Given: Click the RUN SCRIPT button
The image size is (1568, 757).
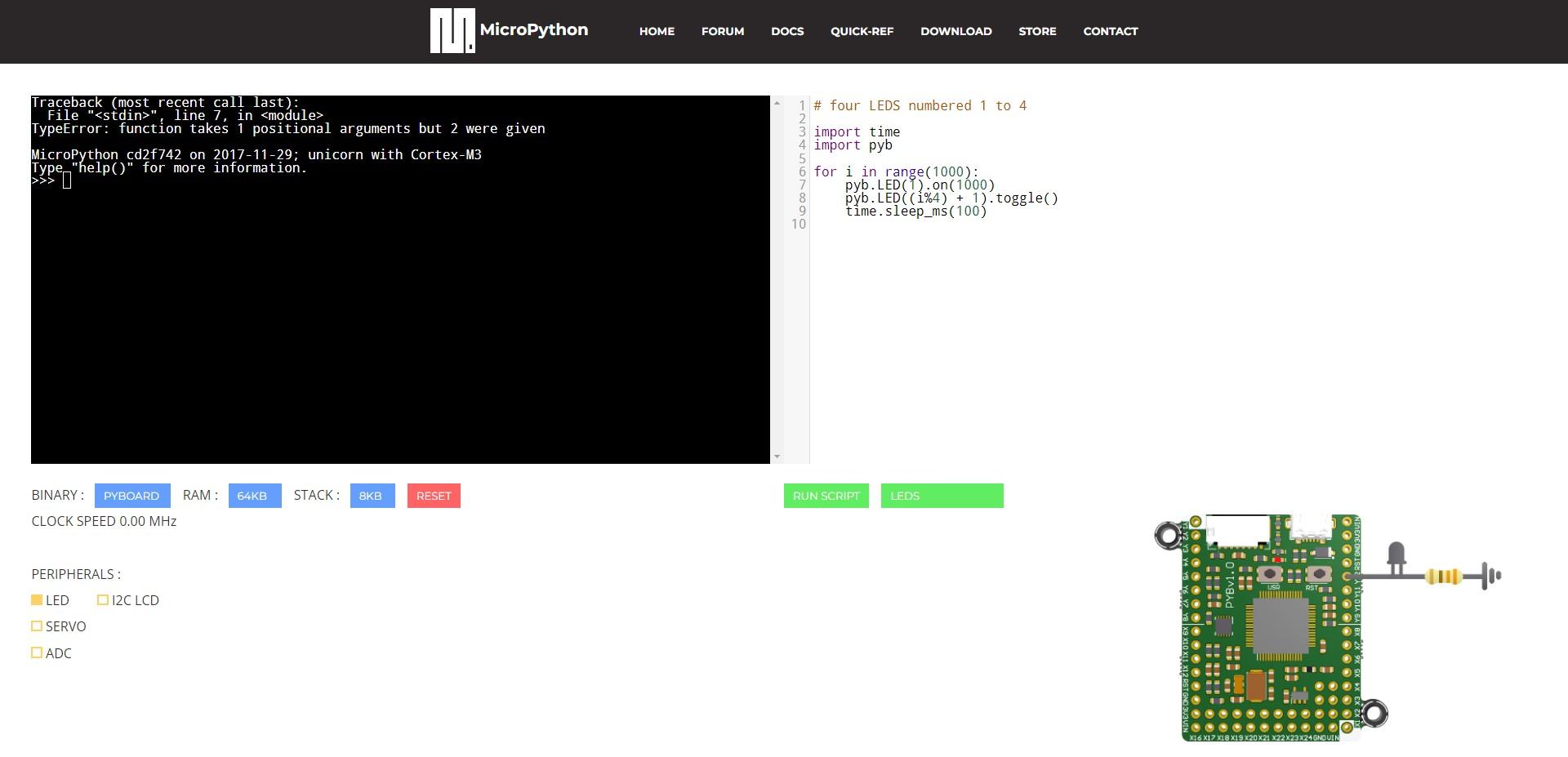Looking at the screenshot, I should click(x=826, y=495).
